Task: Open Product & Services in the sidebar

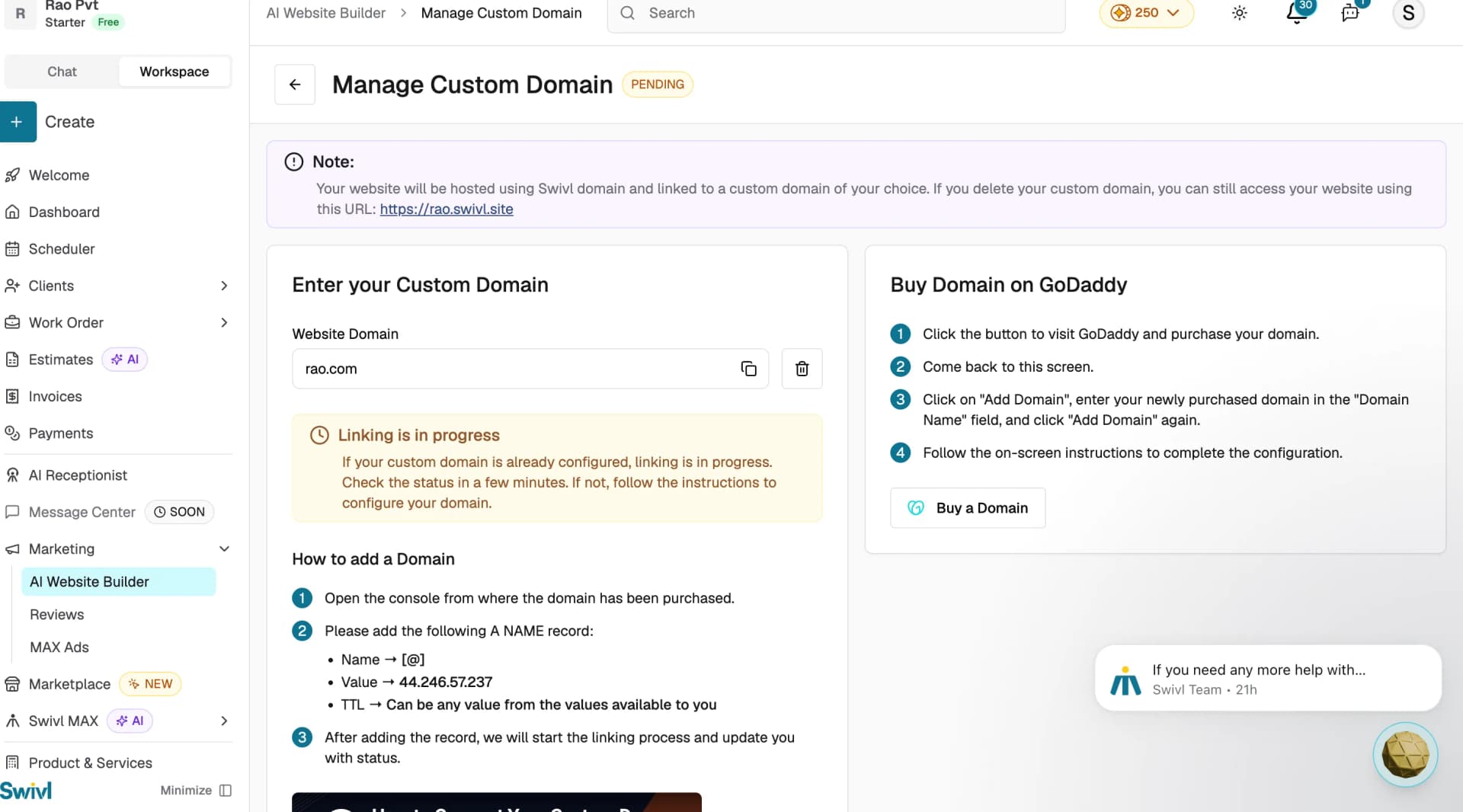Action: [x=90, y=763]
